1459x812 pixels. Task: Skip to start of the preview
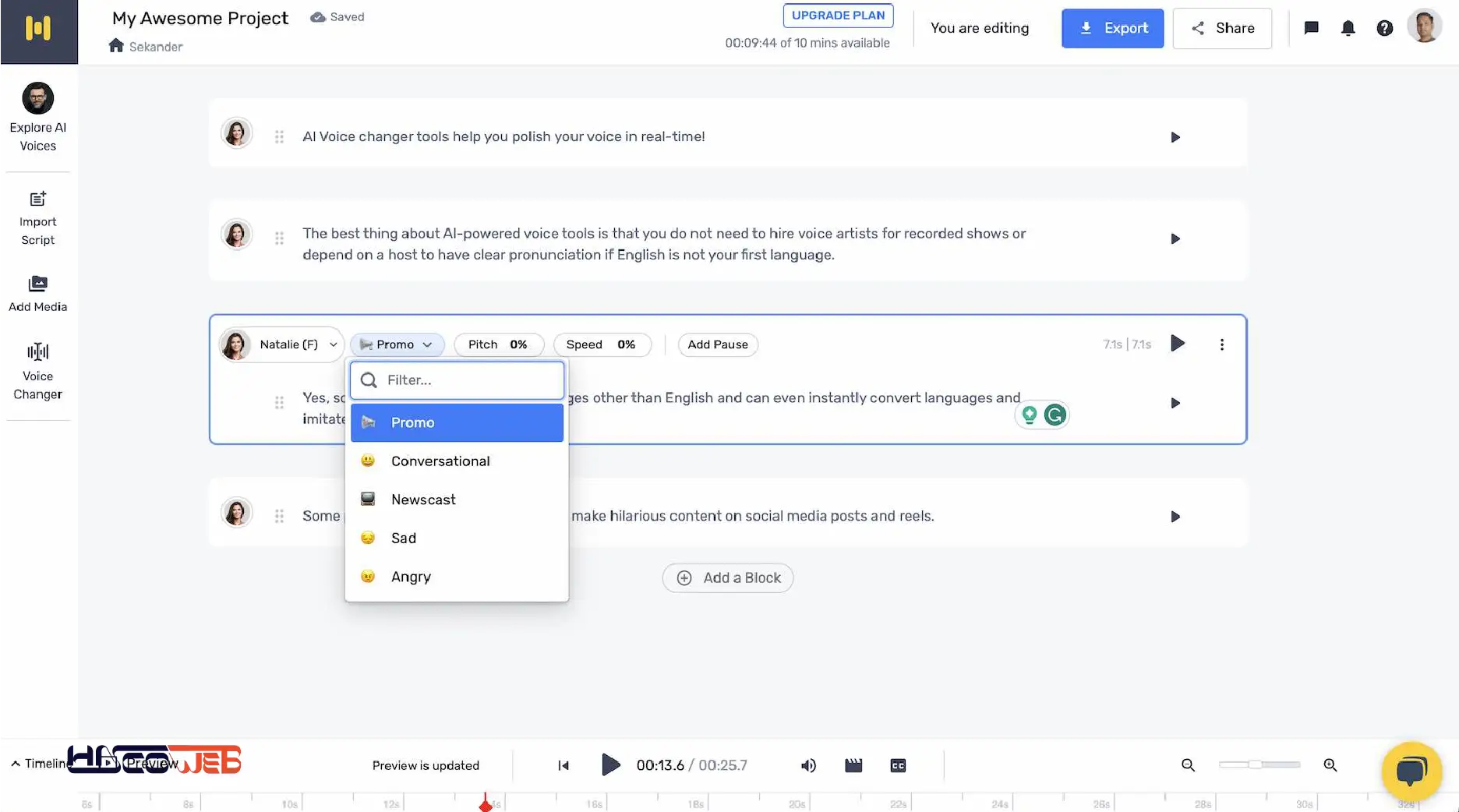coord(563,765)
